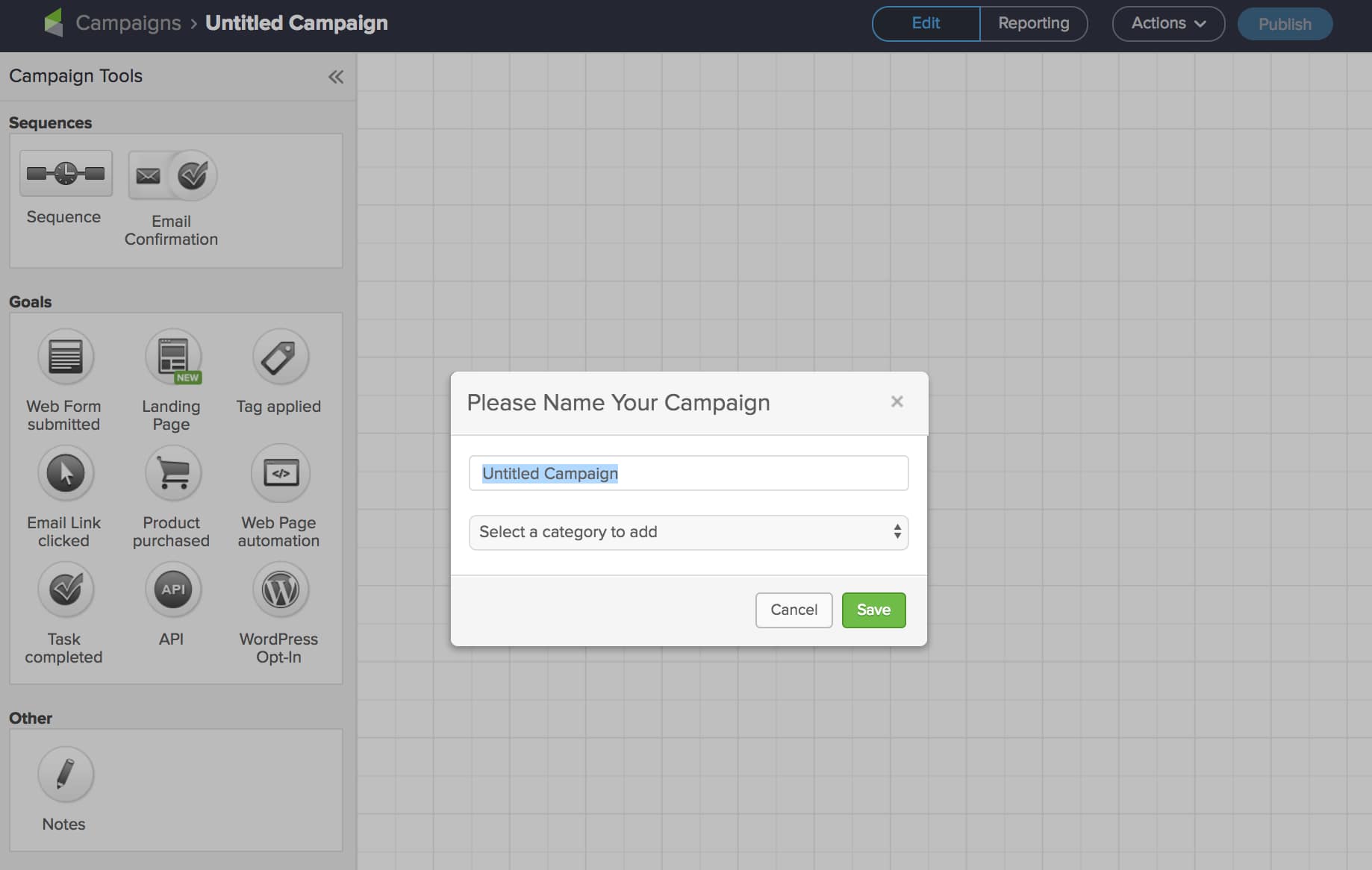Click the Product purchased goal icon
1372x870 pixels.
(x=172, y=473)
